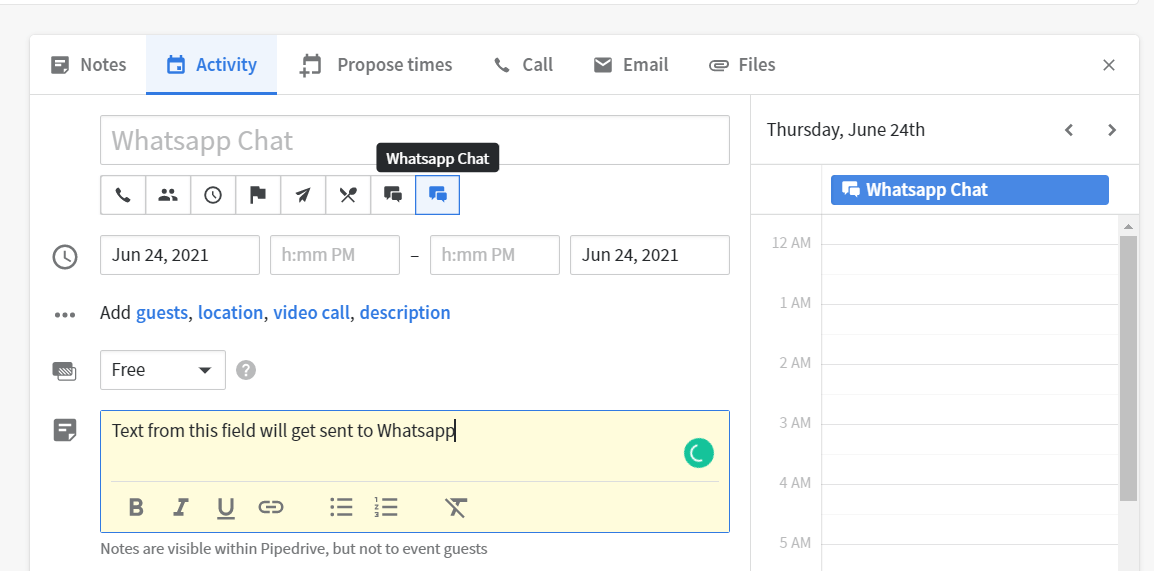This screenshot has height=571, width=1154.
Task: Select the Call activity type icon
Action: (x=124, y=195)
